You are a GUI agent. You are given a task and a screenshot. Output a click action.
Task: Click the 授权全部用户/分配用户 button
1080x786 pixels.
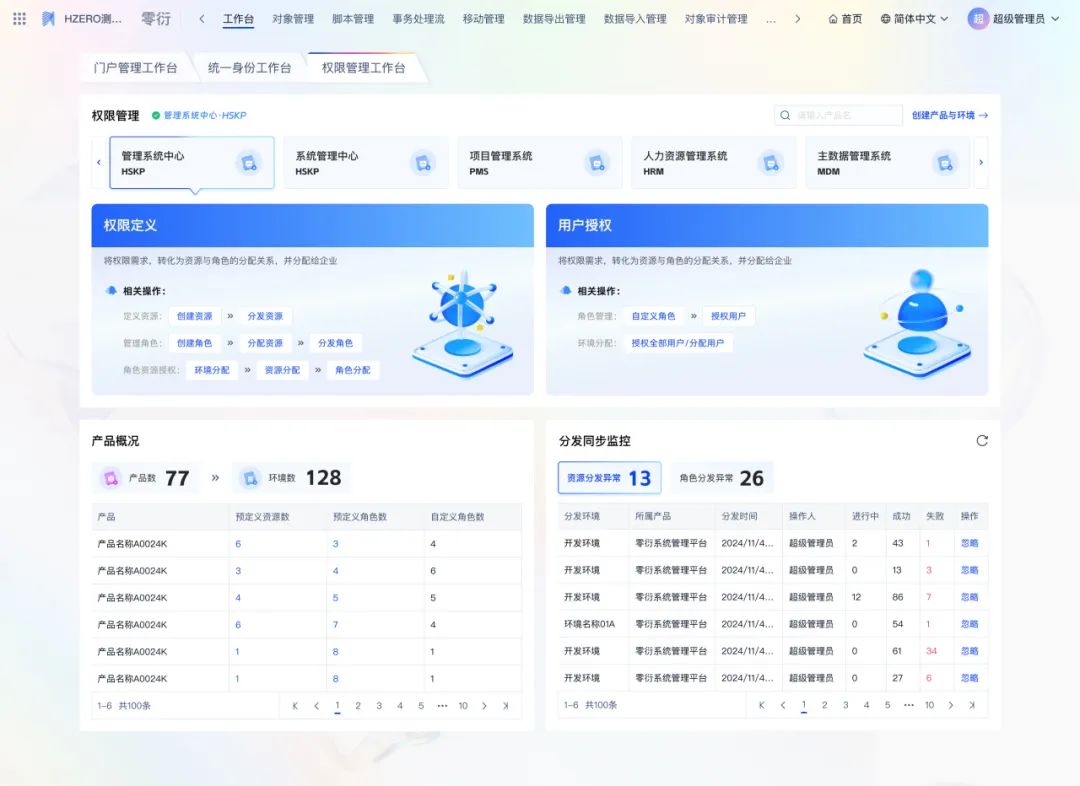677,343
